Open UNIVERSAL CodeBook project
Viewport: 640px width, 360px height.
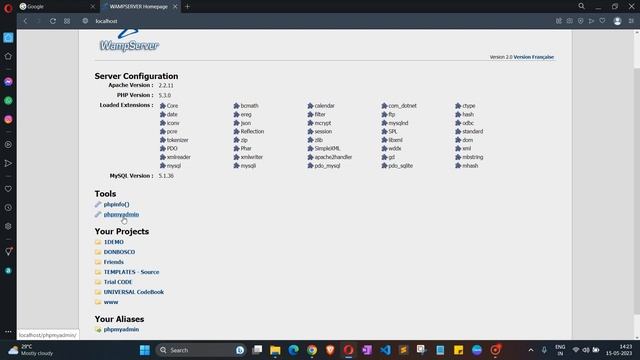pyautogui.click(x=133, y=292)
